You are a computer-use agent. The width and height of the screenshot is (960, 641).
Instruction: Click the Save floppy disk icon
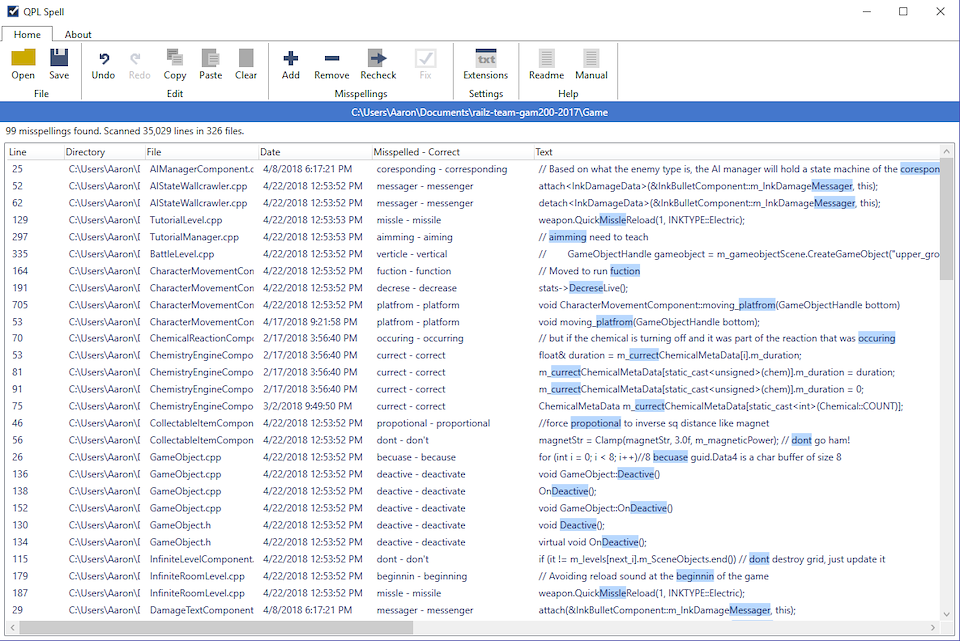59,58
